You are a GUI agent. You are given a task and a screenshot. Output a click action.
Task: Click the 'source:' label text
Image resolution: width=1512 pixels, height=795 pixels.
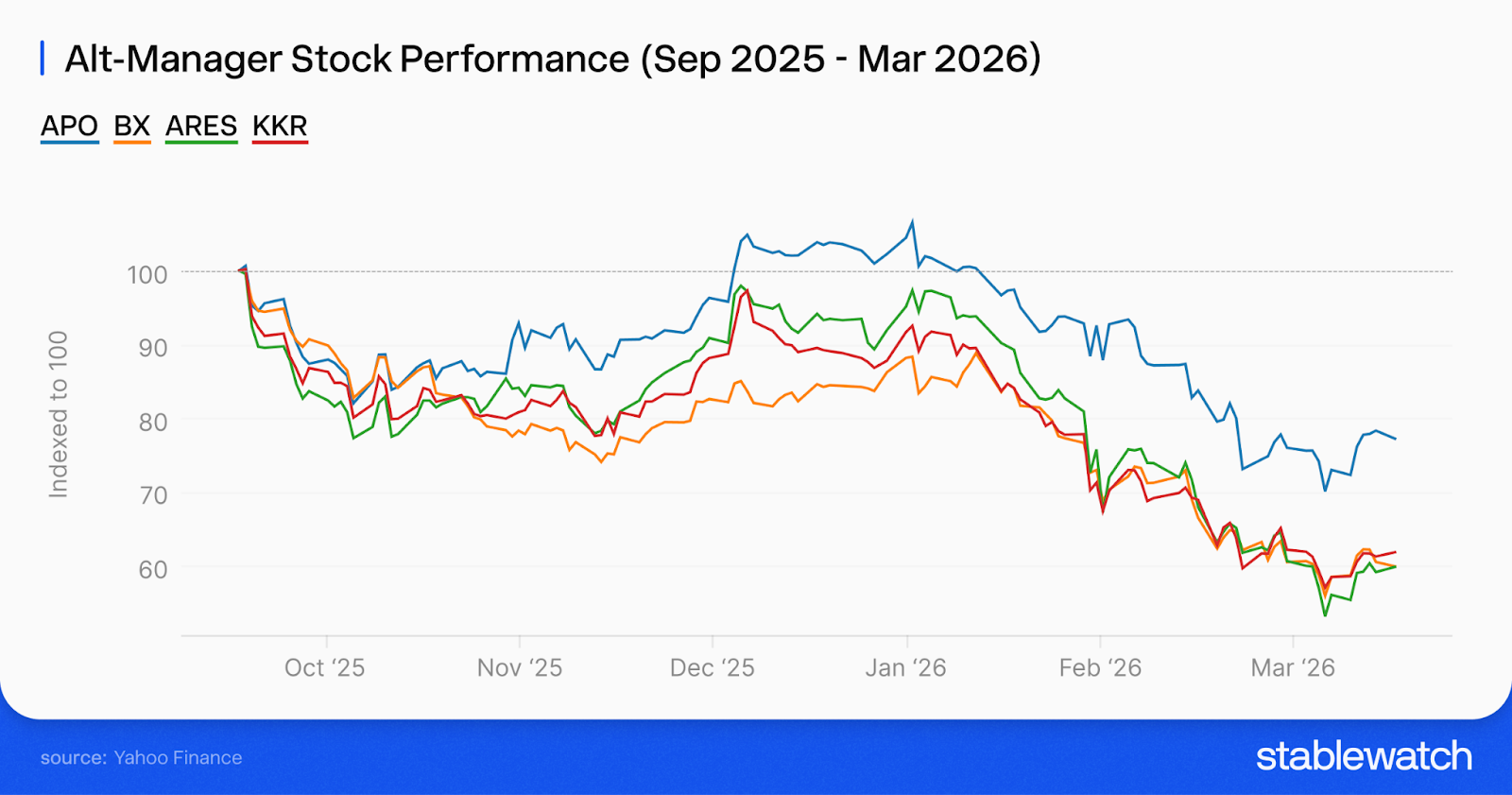click(x=73, y=758)
